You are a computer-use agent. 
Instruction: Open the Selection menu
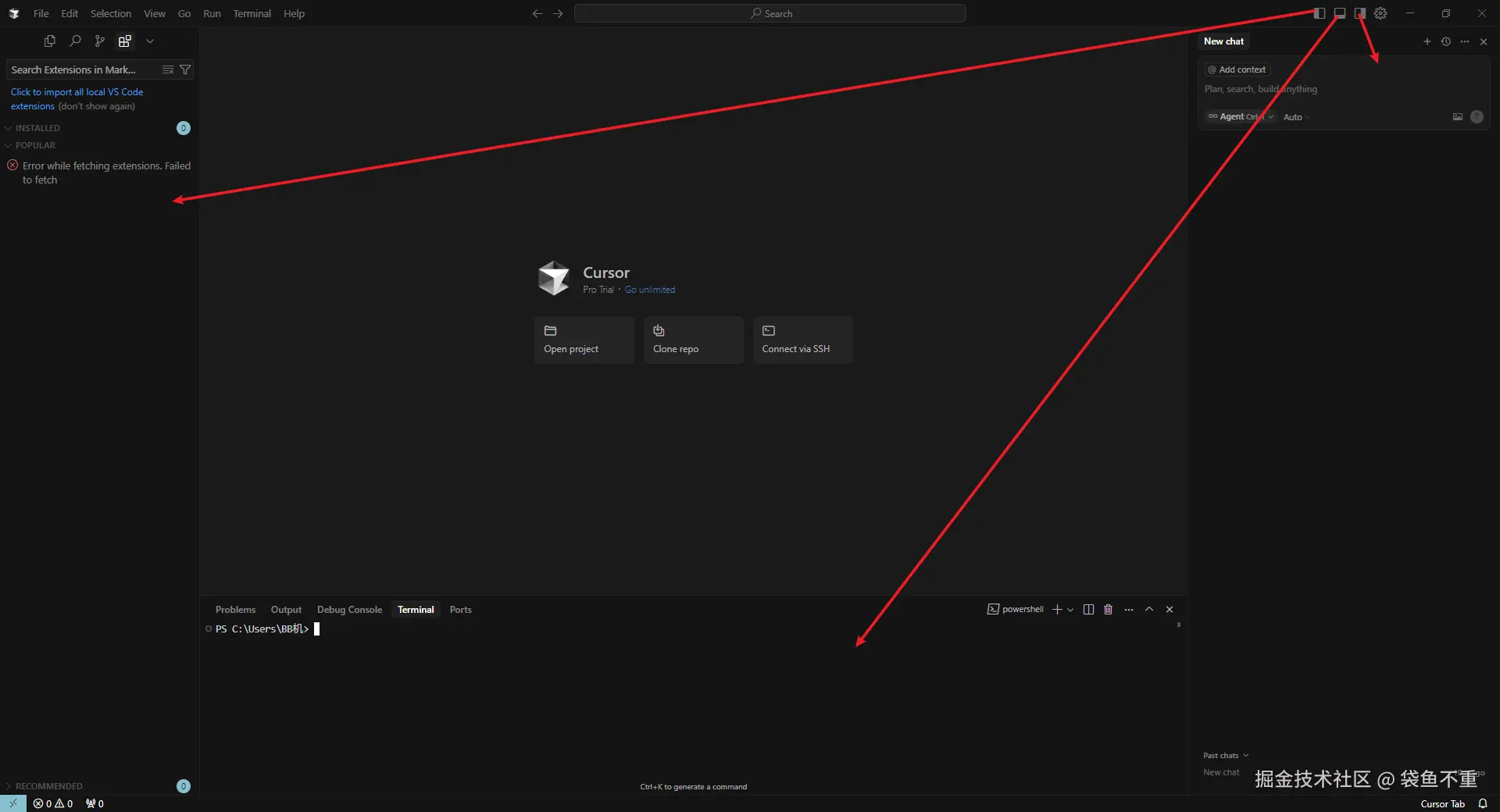click(111, 13)
